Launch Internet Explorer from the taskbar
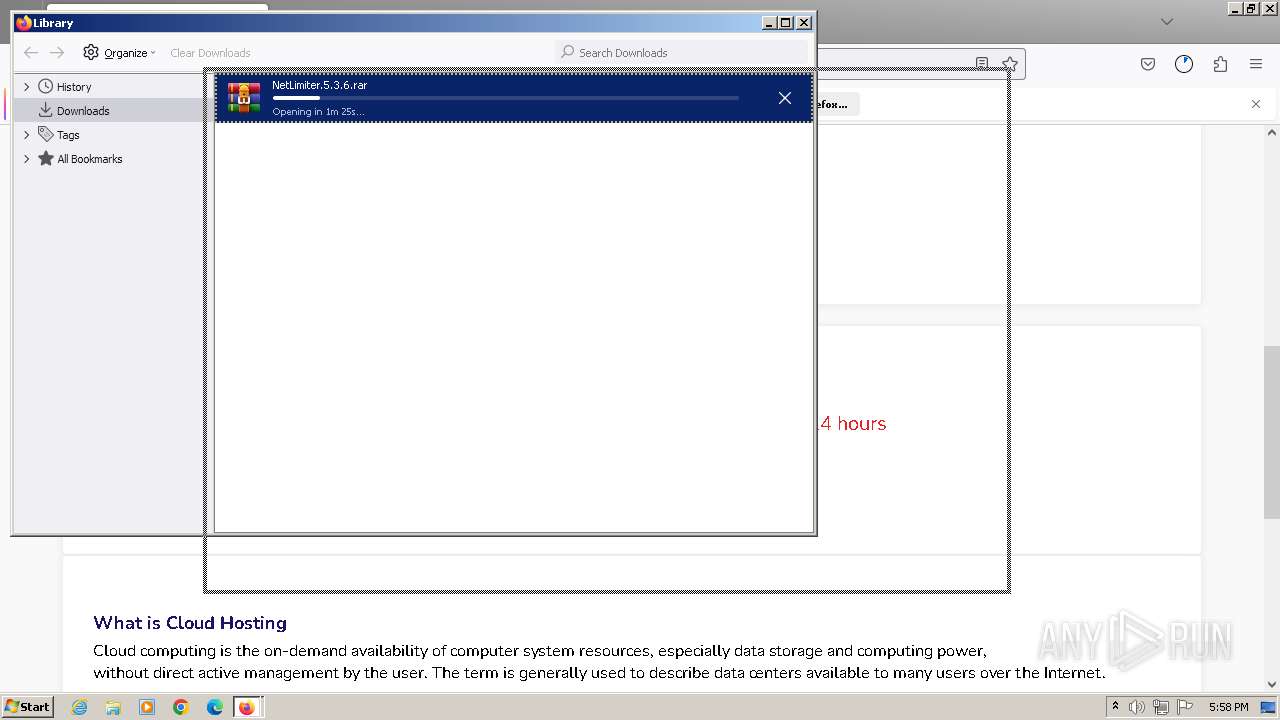 pyautogui.click(x=80, y=707)
